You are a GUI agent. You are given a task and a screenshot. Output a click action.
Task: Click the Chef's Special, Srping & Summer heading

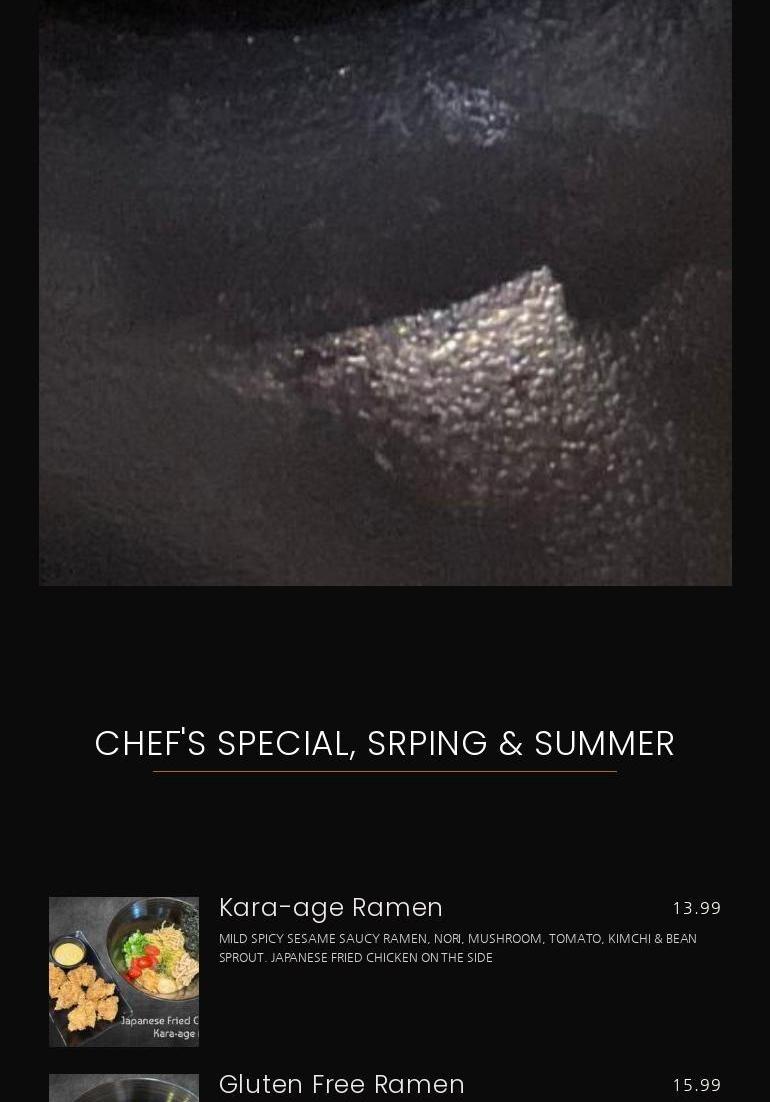[x=385, y=744]
